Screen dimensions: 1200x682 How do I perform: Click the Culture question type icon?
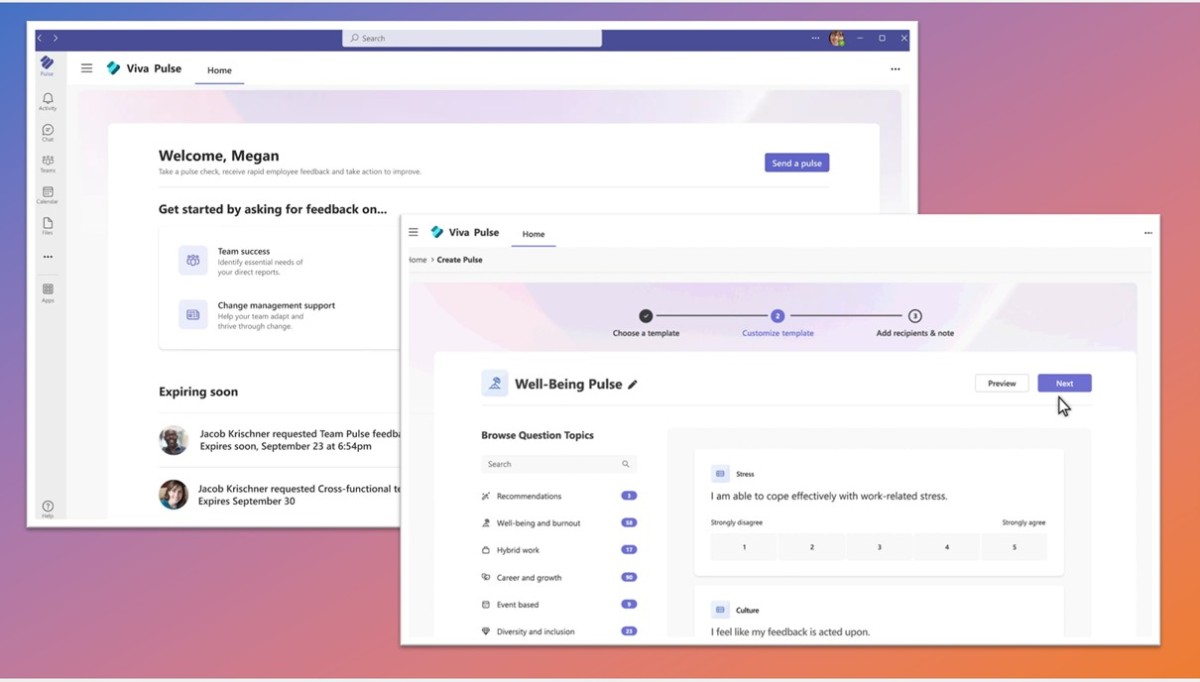pos(720,610)
